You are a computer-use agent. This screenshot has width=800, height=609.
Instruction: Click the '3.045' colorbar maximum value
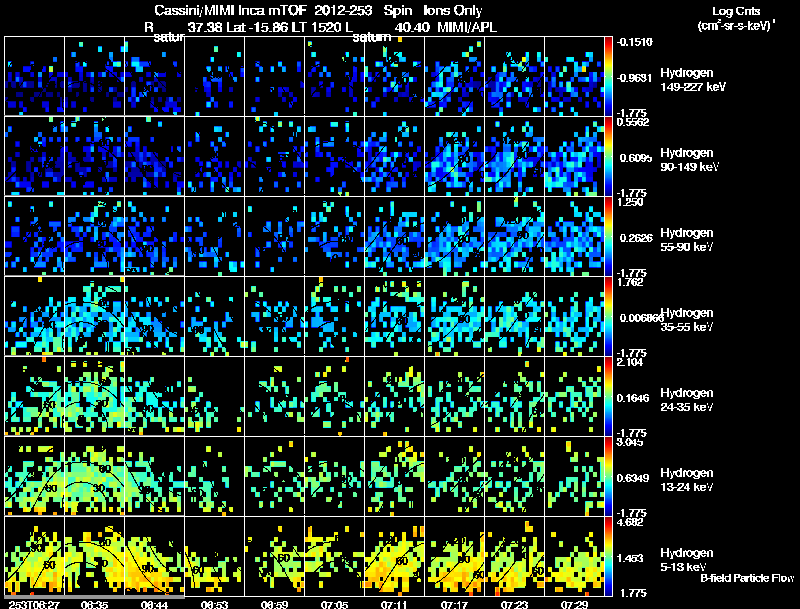tap(630, 442)
